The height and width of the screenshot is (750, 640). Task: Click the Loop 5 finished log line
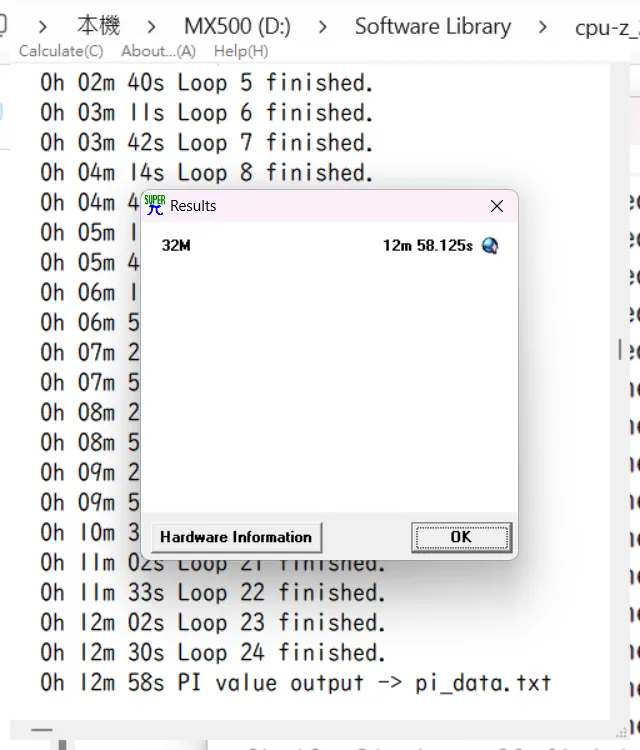(x=207, y=83)
